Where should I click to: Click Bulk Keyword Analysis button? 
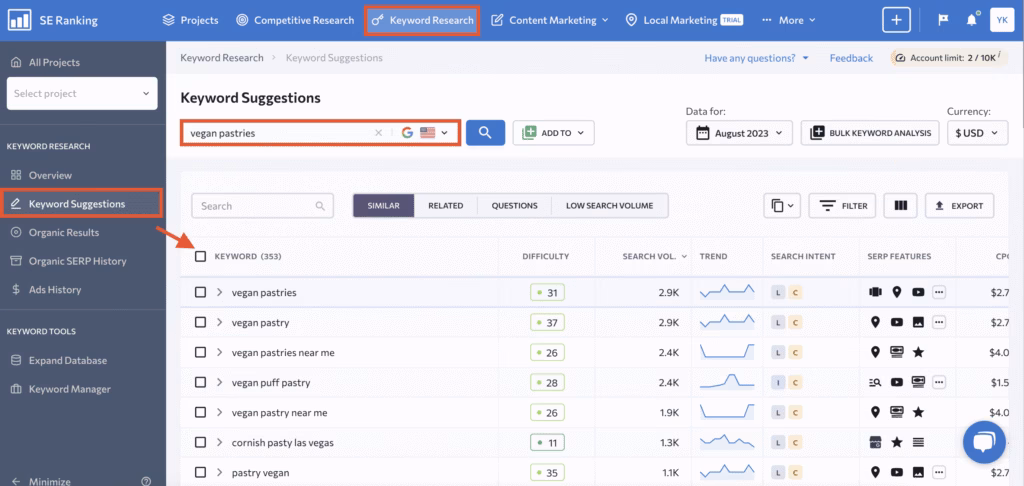(x=870, y=132)
